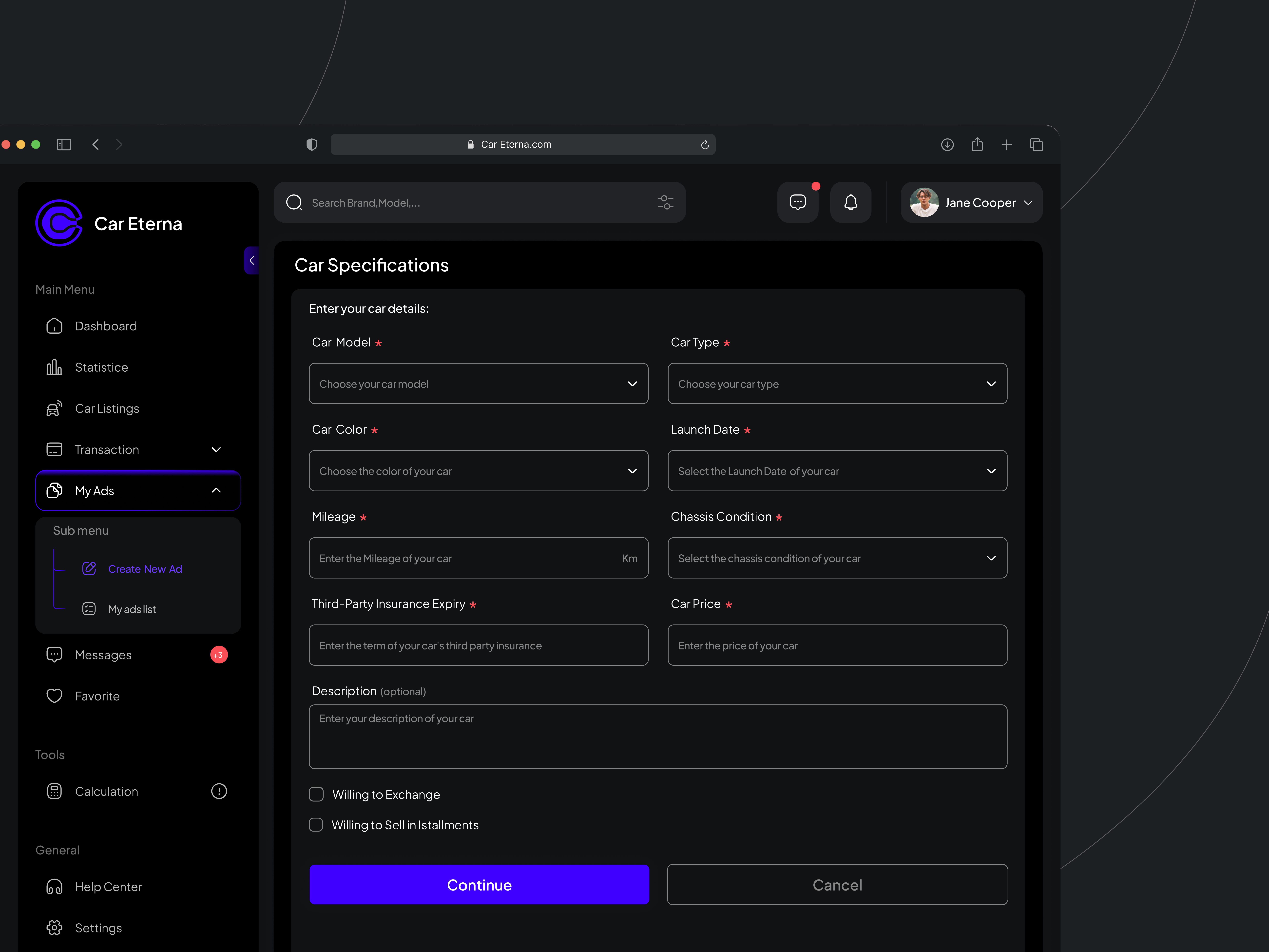Check the Willing to Exchange checkbox
Viewport: 1269px width, 952px height.
pos(316,794)
